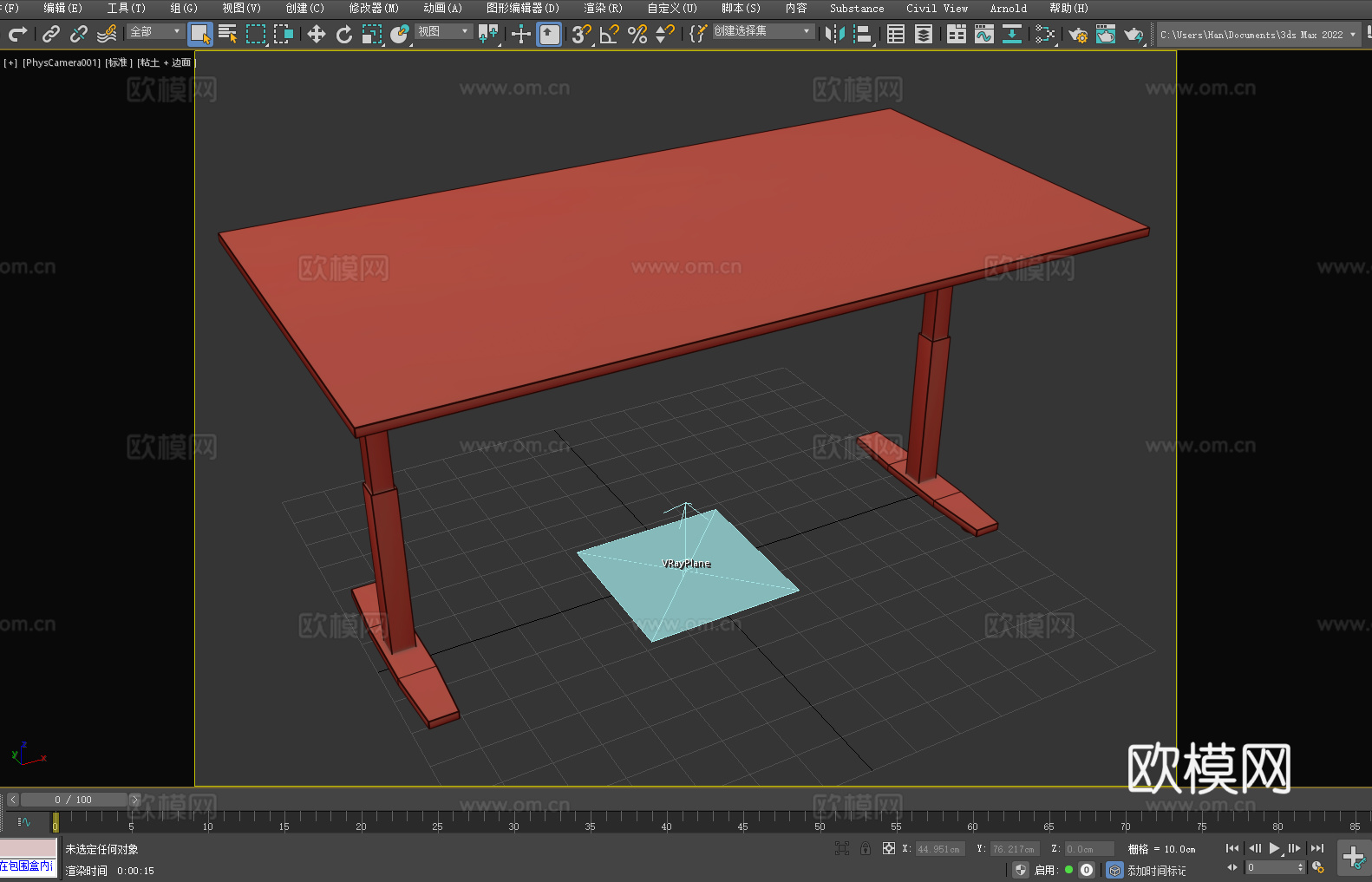
Task: Click the Mirror tool icon
Action: pyautogui.click(x=835, y=34)
